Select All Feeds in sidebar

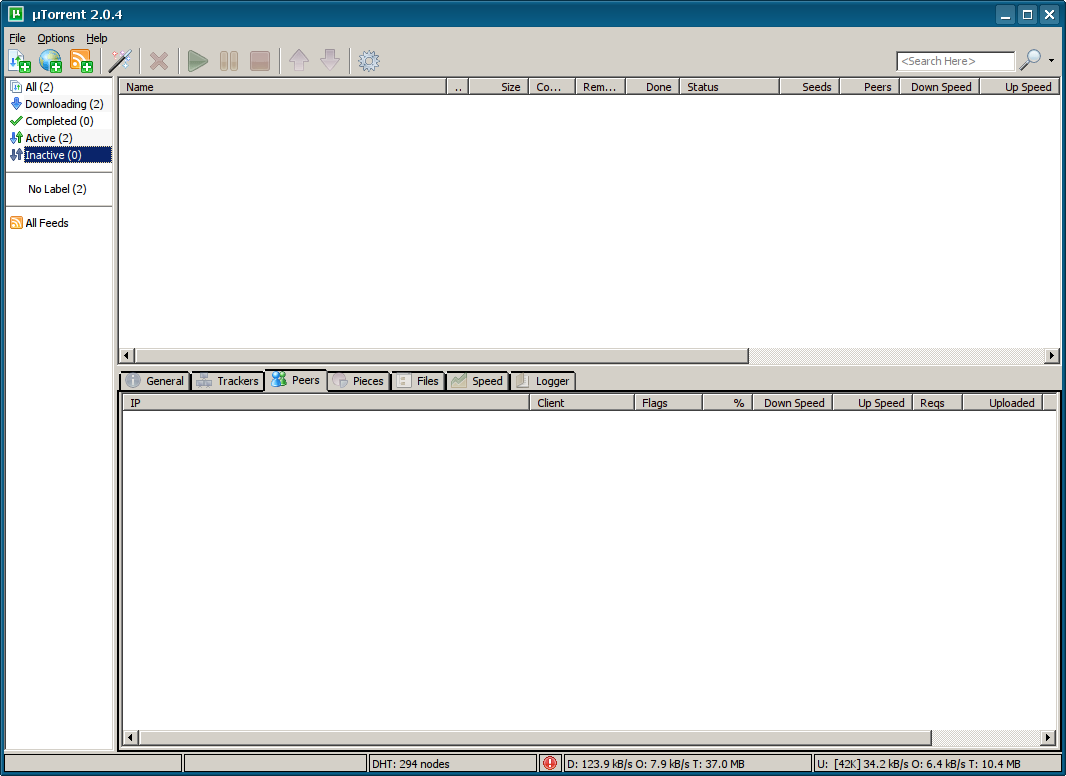[x=46, y=223]
